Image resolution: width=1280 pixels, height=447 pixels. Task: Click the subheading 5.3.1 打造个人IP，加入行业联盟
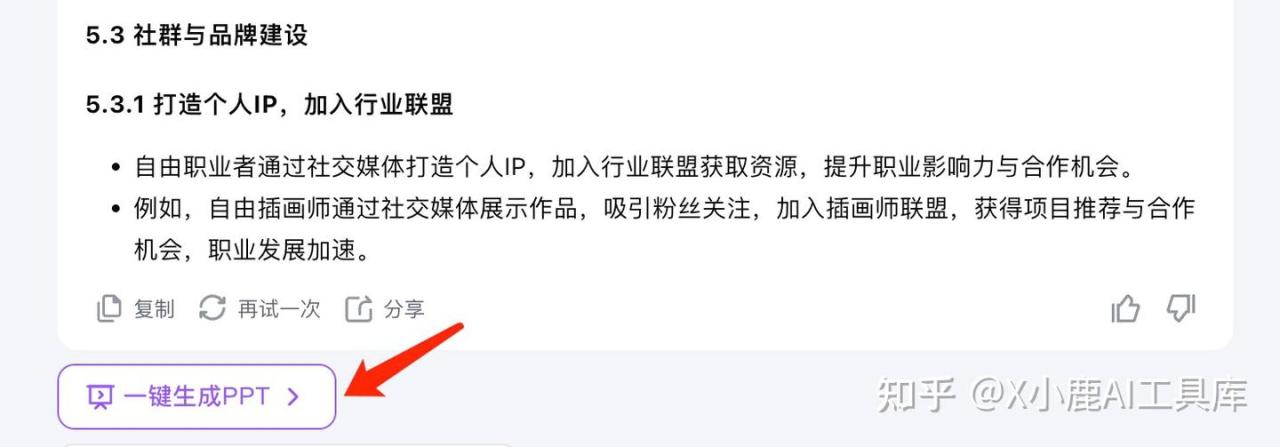coord(270,105)
